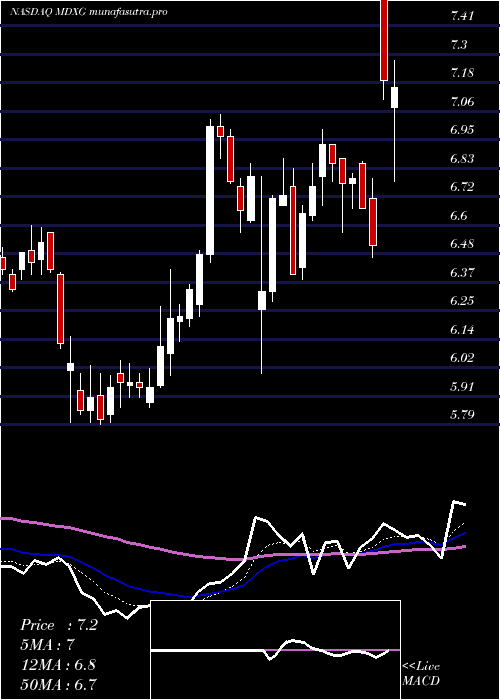The width and height of the screenshot is (500, 700).
Task: Click the last white candlestick near 7.06
Action: pyautogui.click(x=395, y=97)
